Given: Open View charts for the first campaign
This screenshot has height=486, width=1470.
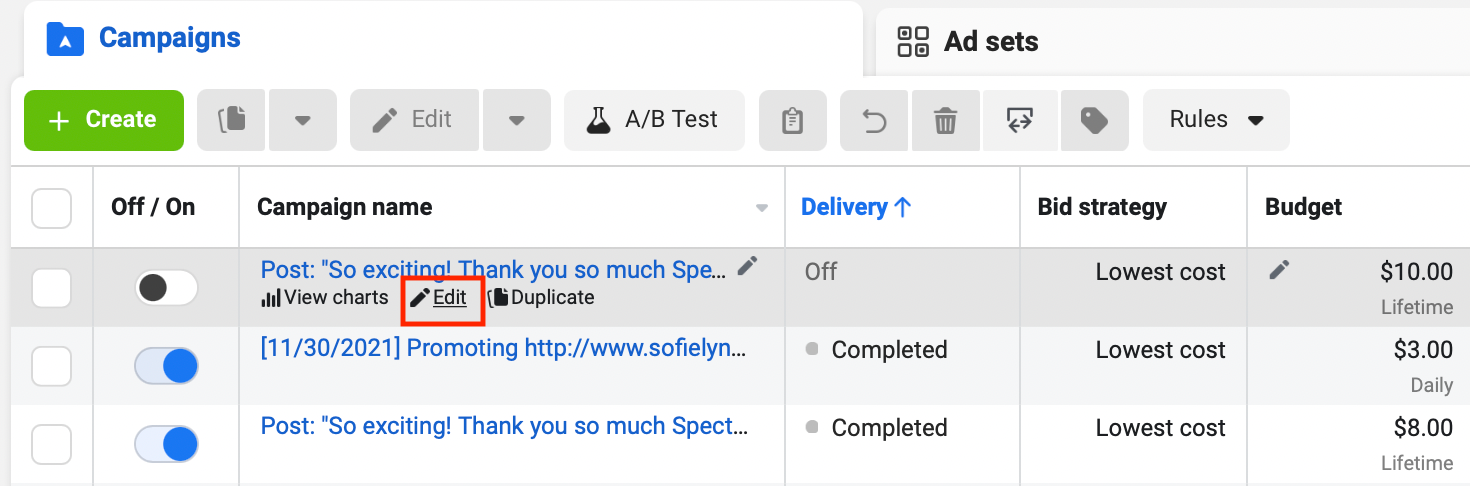Looking at the screenshot, I should (325, 297).
